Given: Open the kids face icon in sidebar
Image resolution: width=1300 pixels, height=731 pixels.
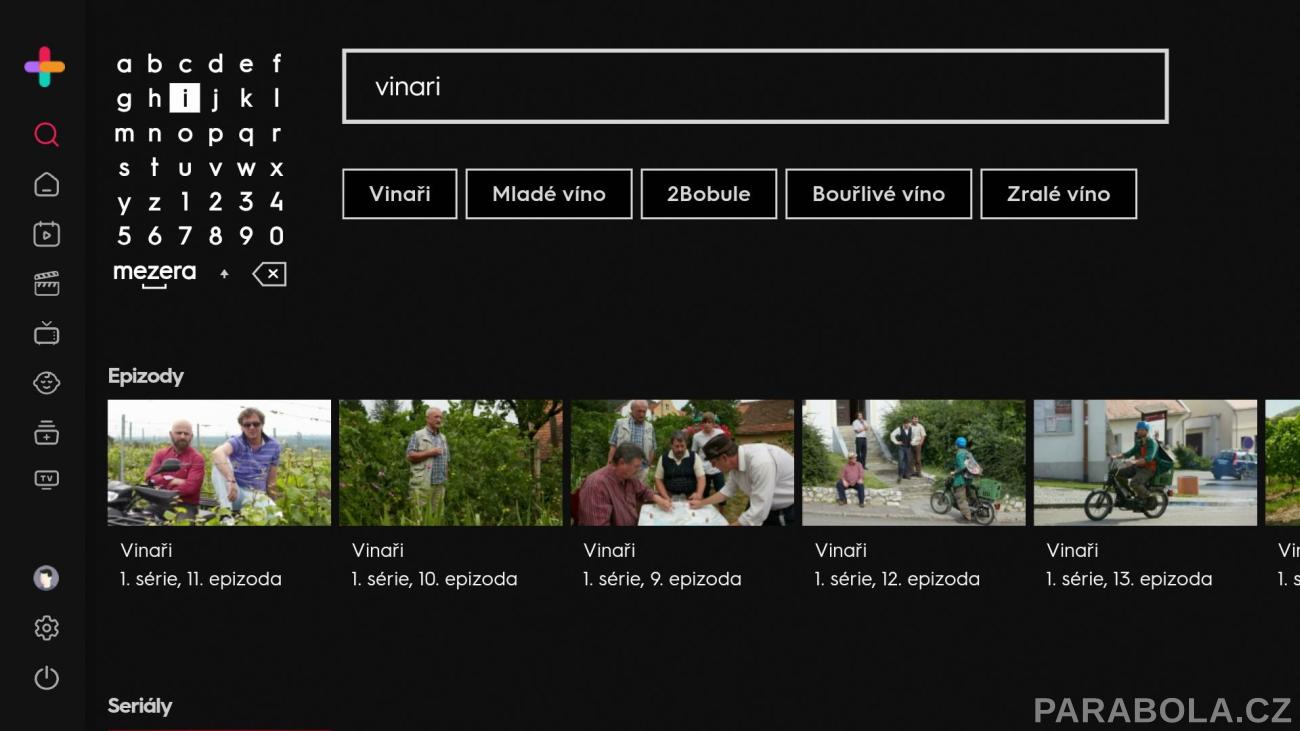Looking at the screenshot, I should (x=46, y=383).
